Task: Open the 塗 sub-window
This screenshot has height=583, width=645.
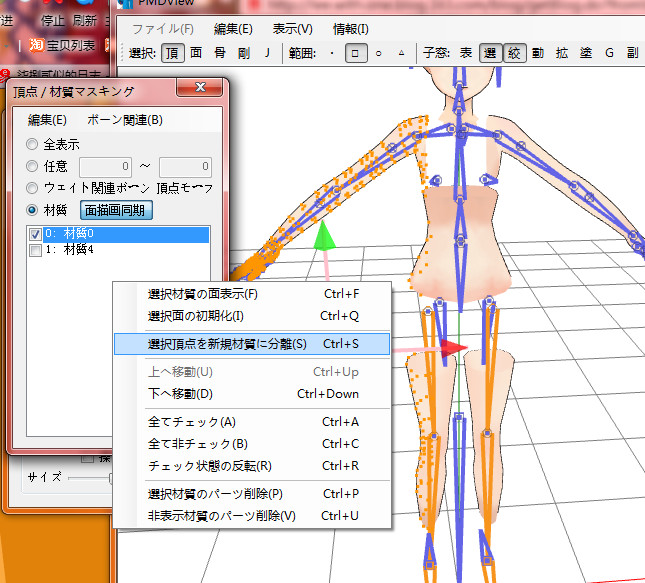Action: click(x=586, y=53)
